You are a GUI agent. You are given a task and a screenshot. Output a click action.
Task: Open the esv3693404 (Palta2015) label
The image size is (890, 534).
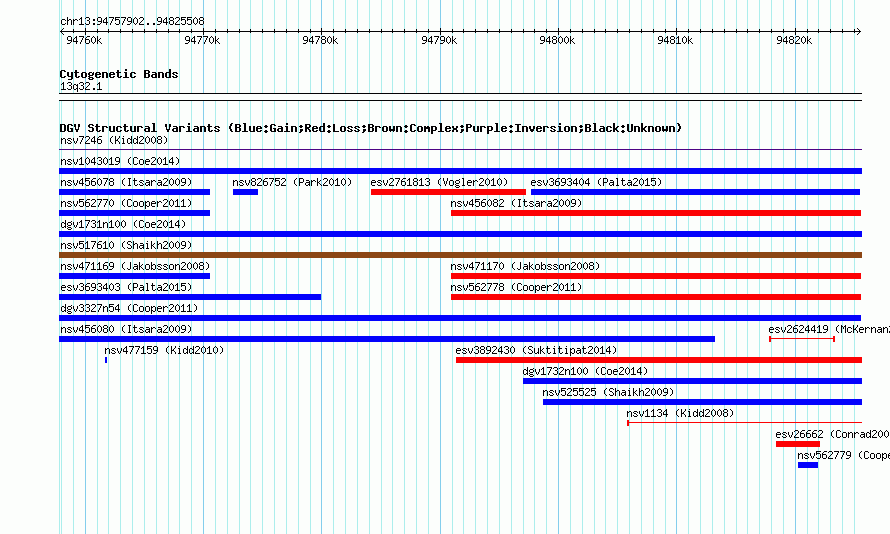pos(596,182)
